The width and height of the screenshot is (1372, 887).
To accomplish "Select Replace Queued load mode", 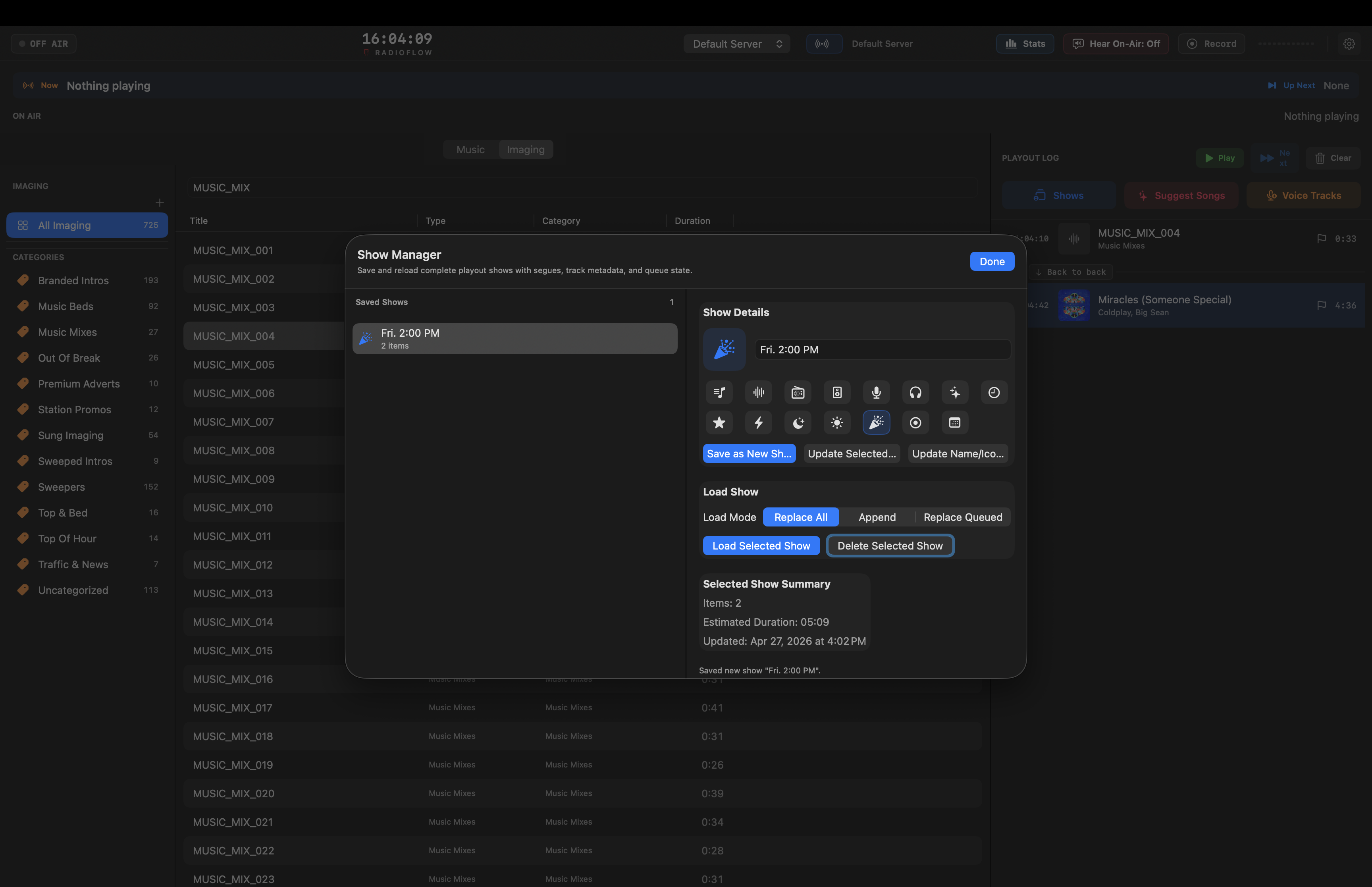I will [x=963, y=517].
